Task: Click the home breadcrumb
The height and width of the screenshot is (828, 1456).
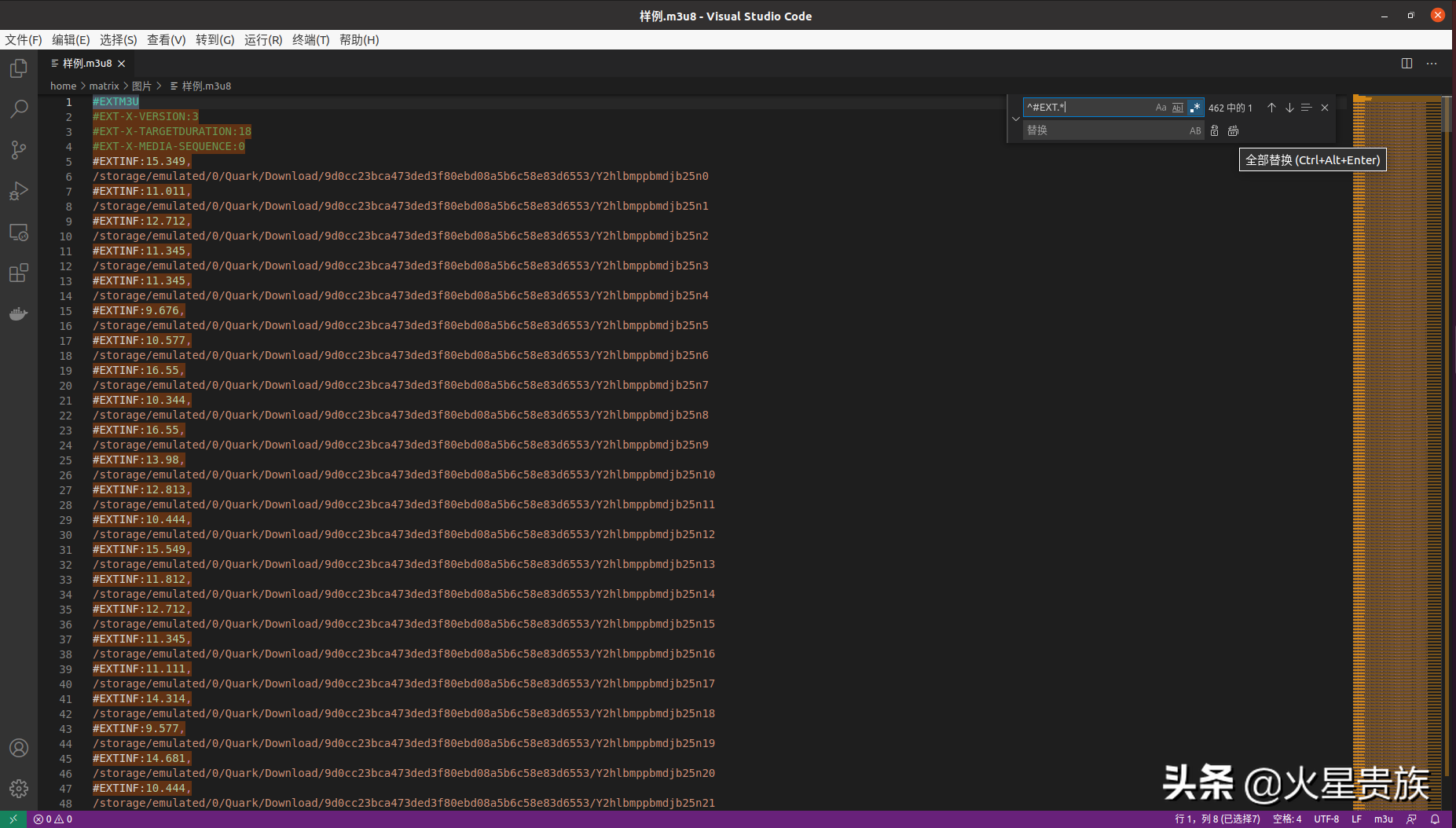Action: click(x=63, y=86)
